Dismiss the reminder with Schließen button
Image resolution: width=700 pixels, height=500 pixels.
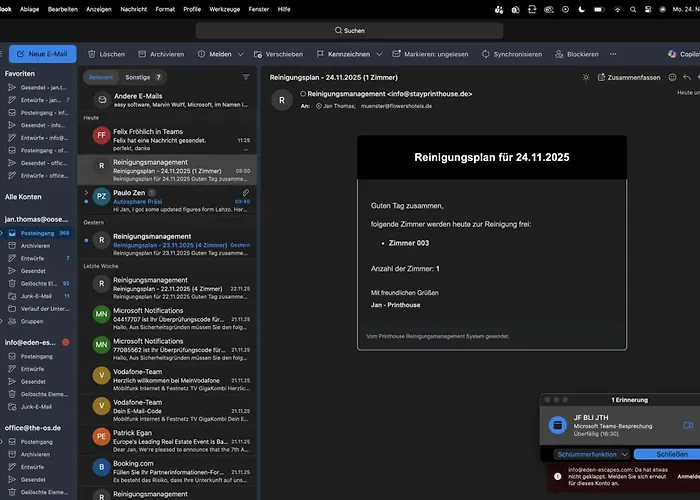click(672, 454)
